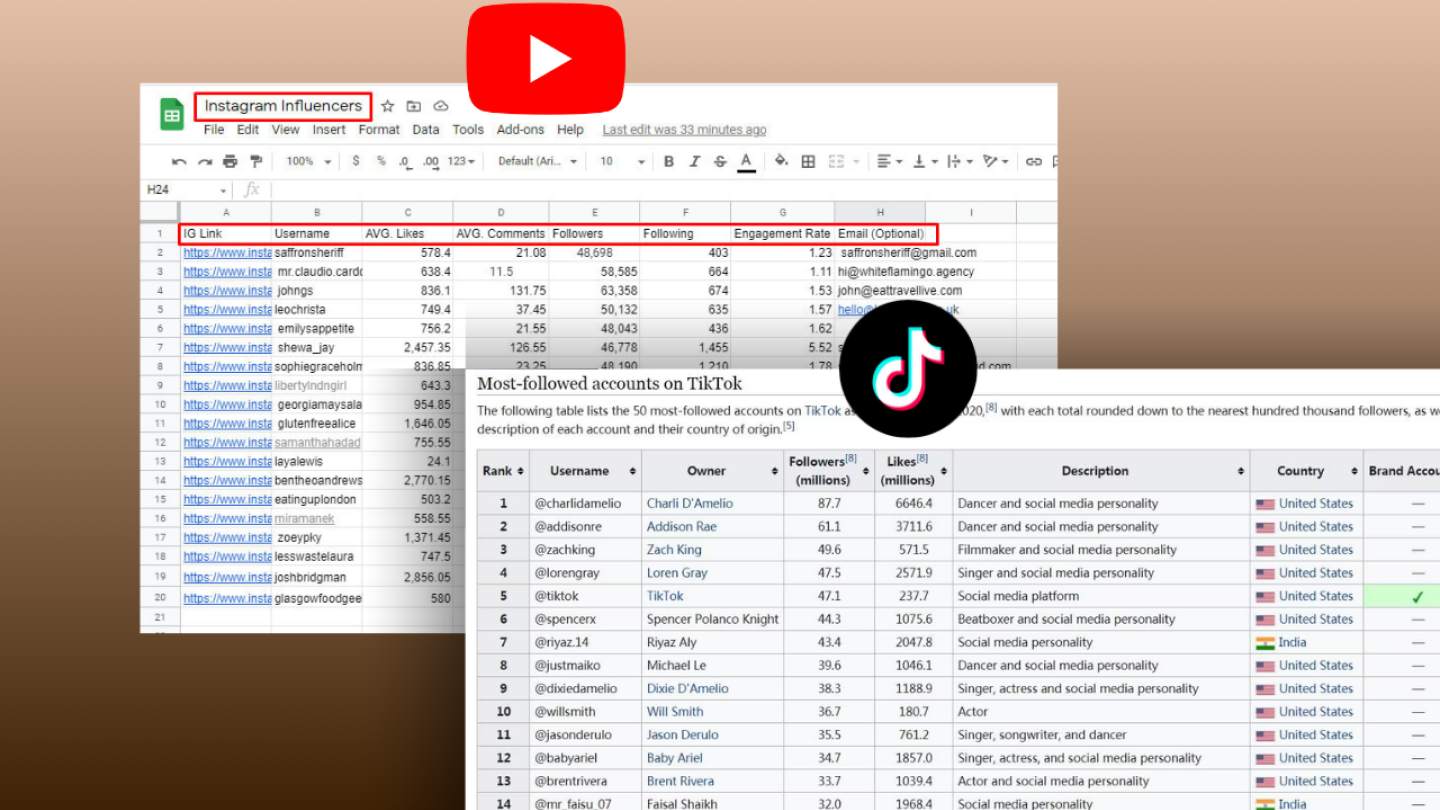Screen dimensions: 1440x810
Task: Open the Insert menu
Action: tap(329, 130)
